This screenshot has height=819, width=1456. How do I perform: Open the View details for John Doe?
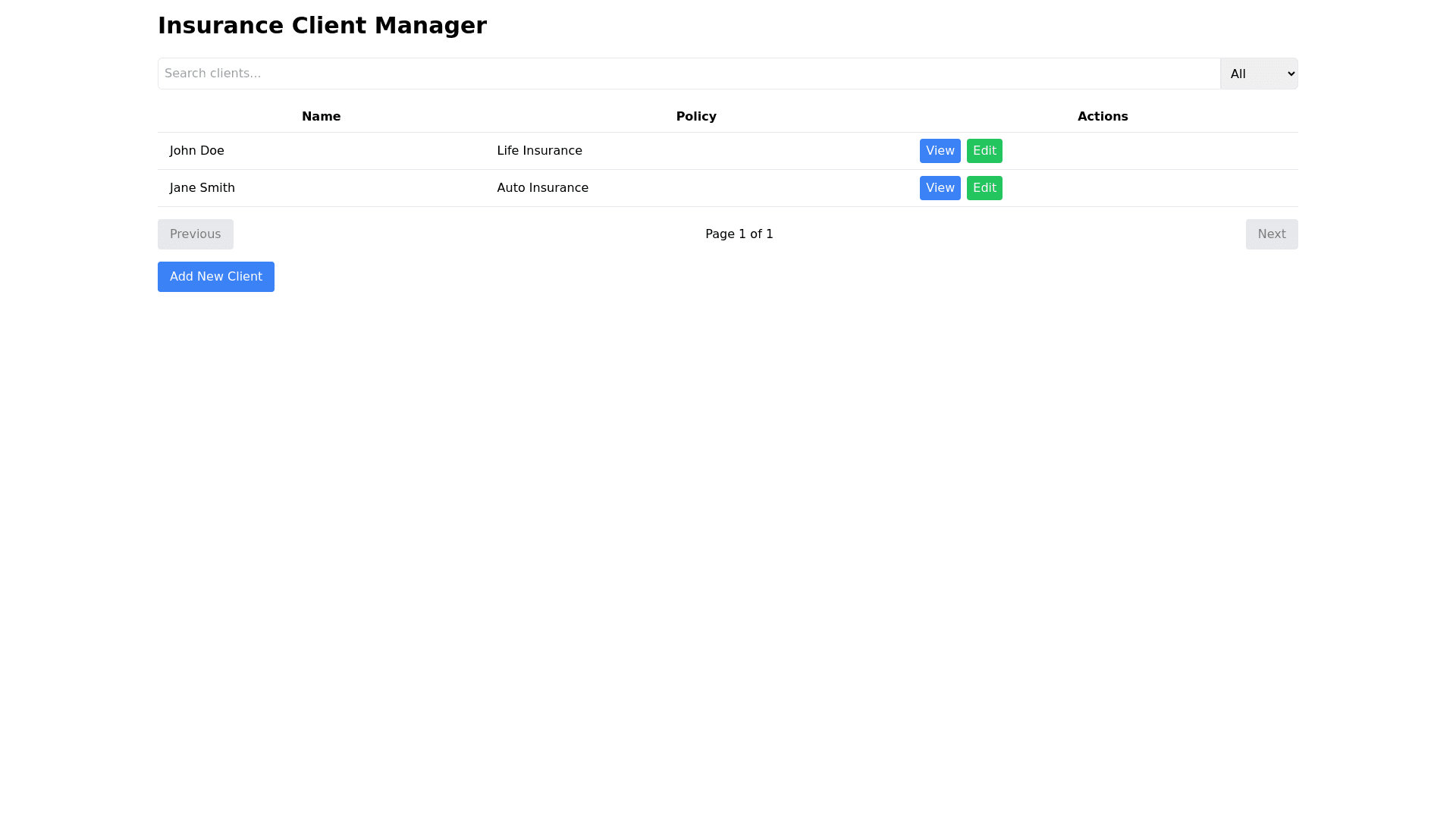940,150
